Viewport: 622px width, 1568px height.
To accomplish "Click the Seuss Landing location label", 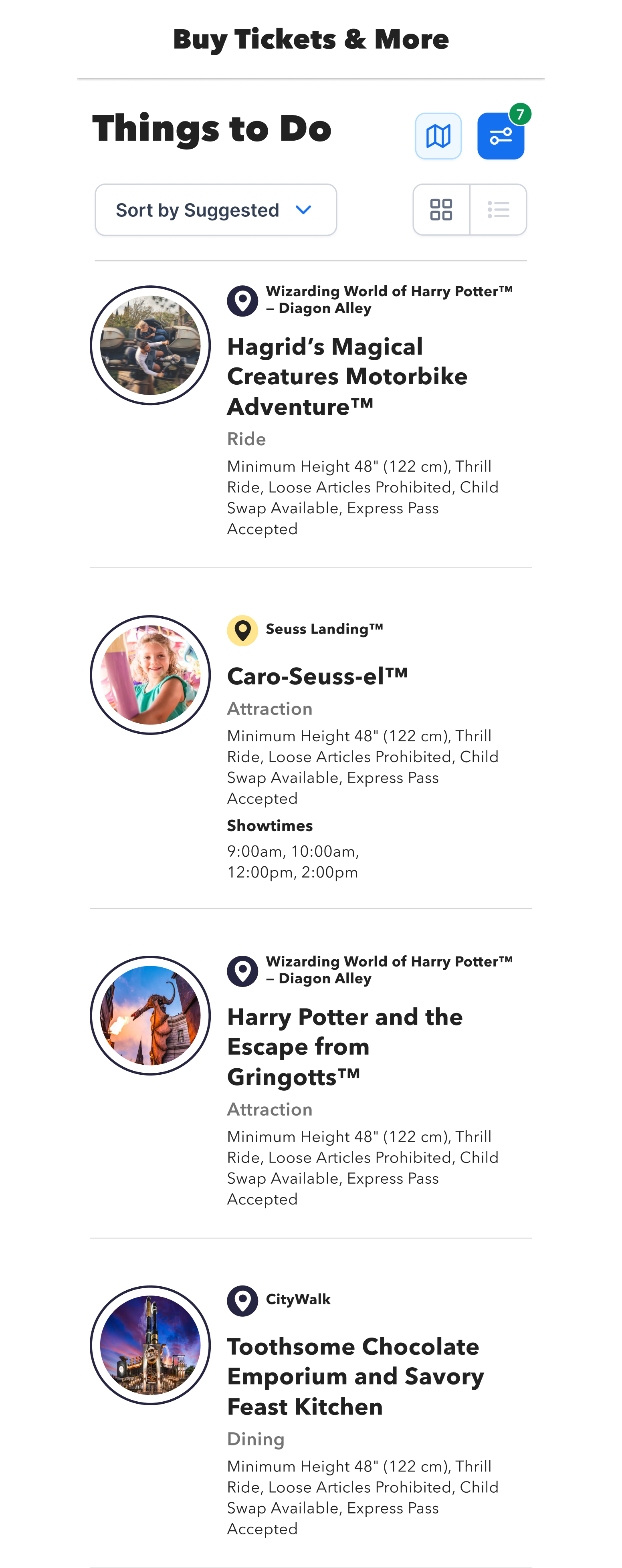I will coord(324,629).
